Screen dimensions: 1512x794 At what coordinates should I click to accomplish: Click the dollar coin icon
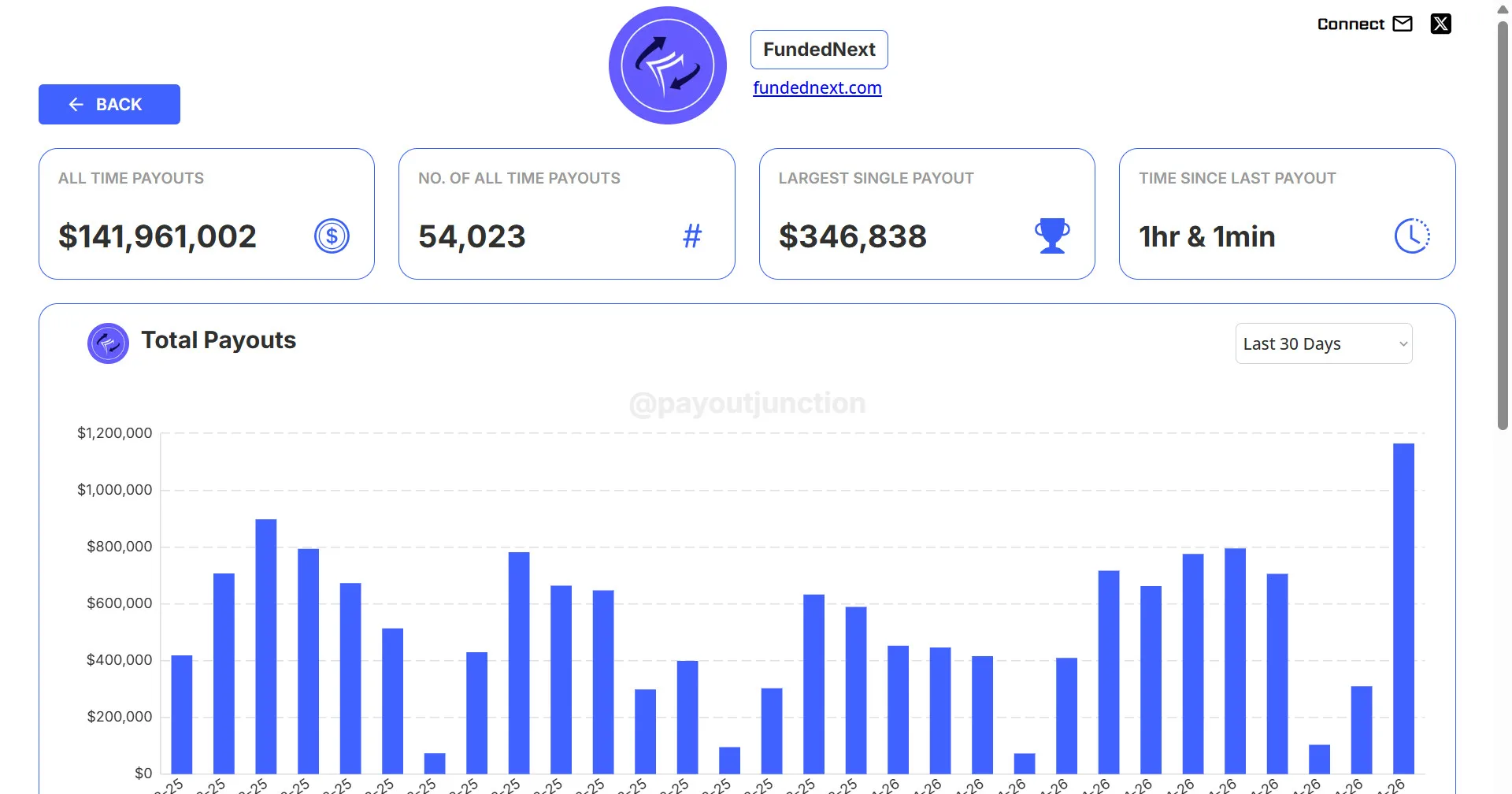(x=332, y=236)
